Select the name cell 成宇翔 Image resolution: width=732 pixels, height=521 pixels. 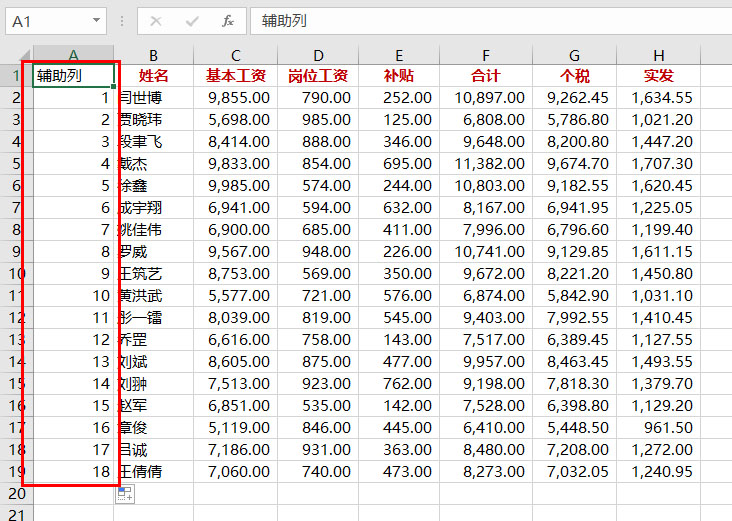tap(154, 207)
